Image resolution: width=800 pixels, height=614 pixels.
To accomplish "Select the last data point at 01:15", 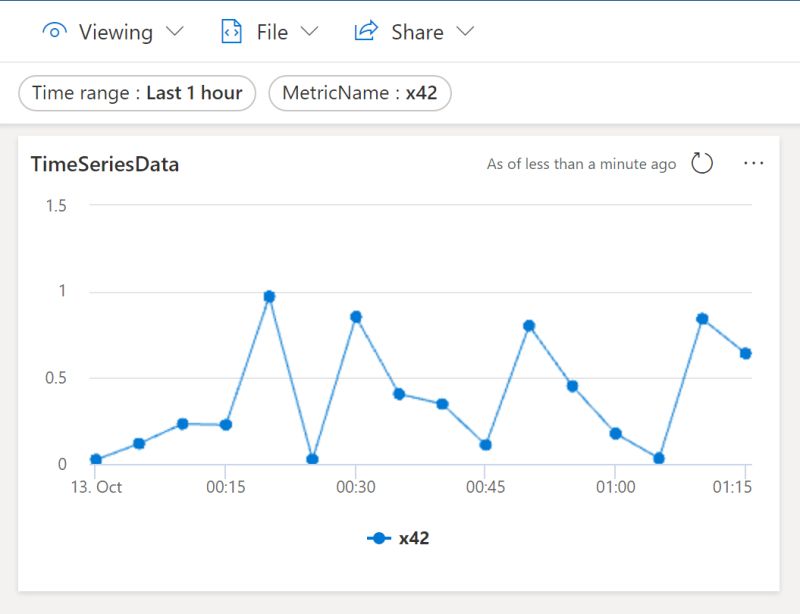I will (x=744, y=352).
